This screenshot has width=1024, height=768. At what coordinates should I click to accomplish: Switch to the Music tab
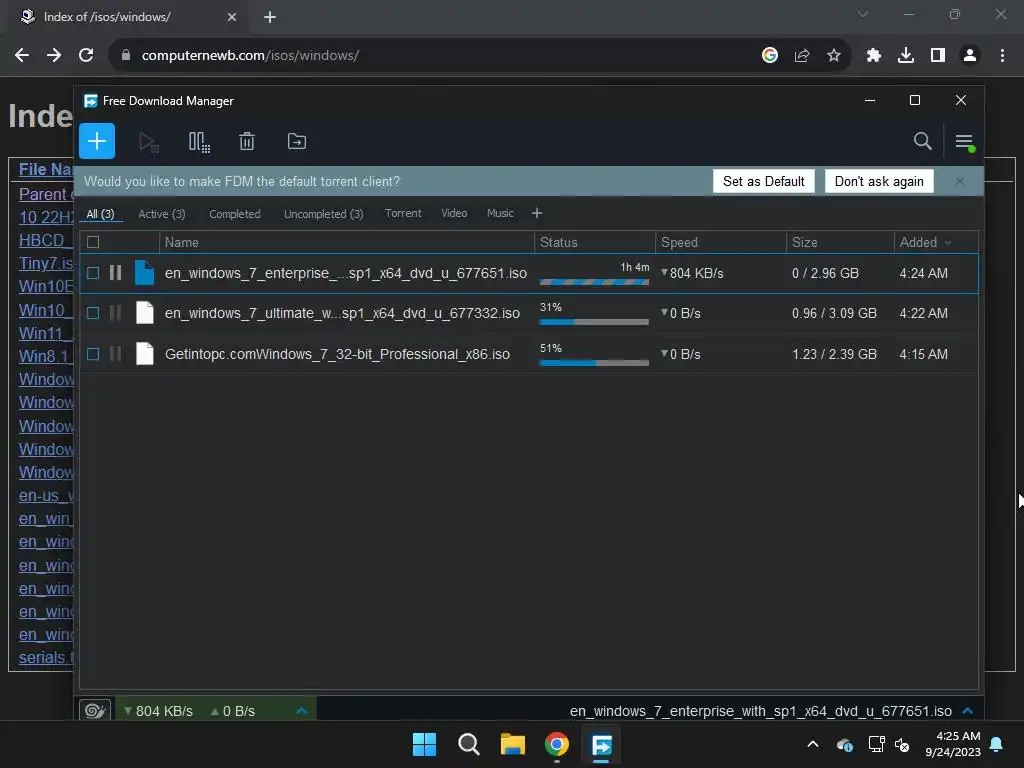pyautogui.click(x=500, y=214)
